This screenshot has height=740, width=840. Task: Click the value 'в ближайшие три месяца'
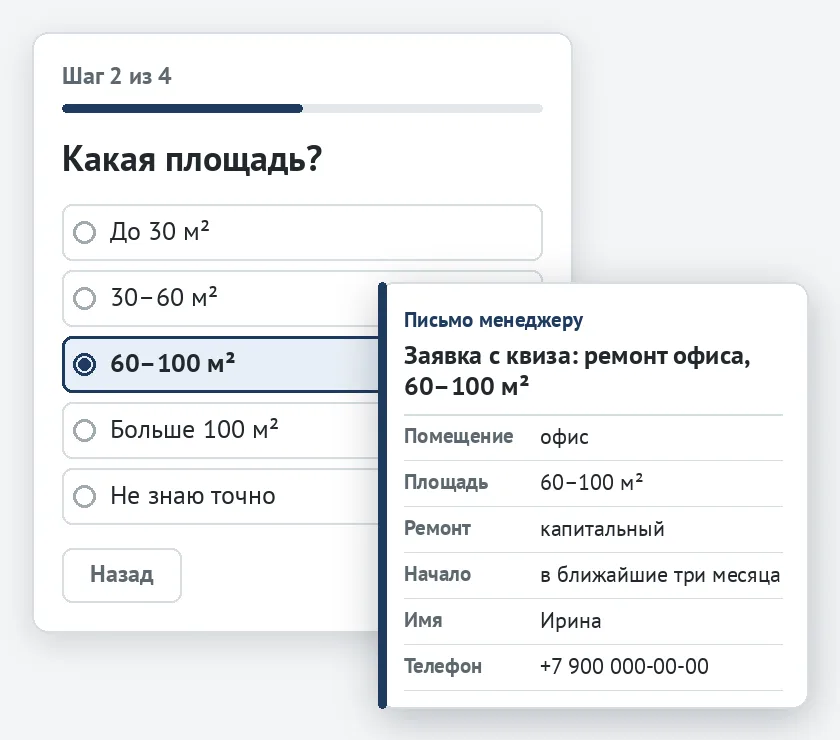(x=660, y=575)
